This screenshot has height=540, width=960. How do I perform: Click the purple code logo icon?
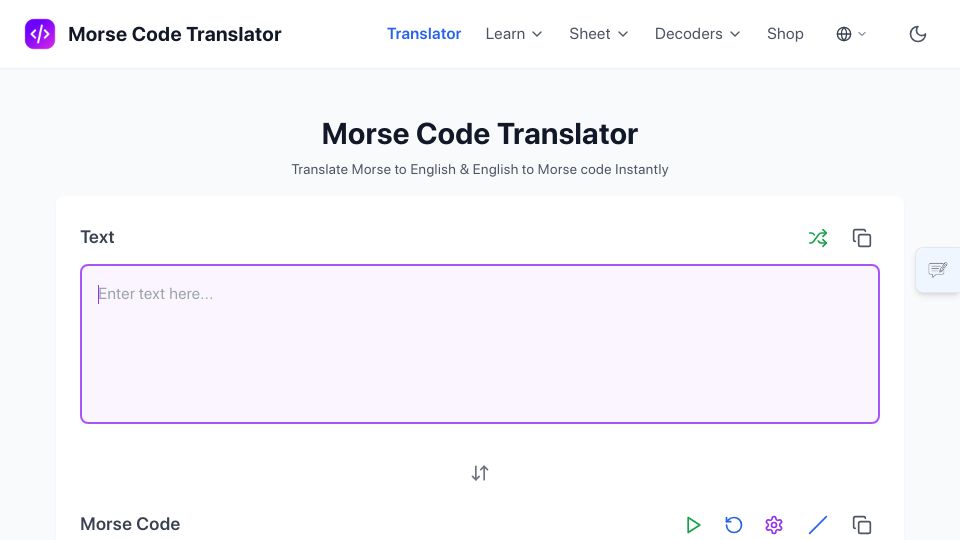[x=40, y=34]
